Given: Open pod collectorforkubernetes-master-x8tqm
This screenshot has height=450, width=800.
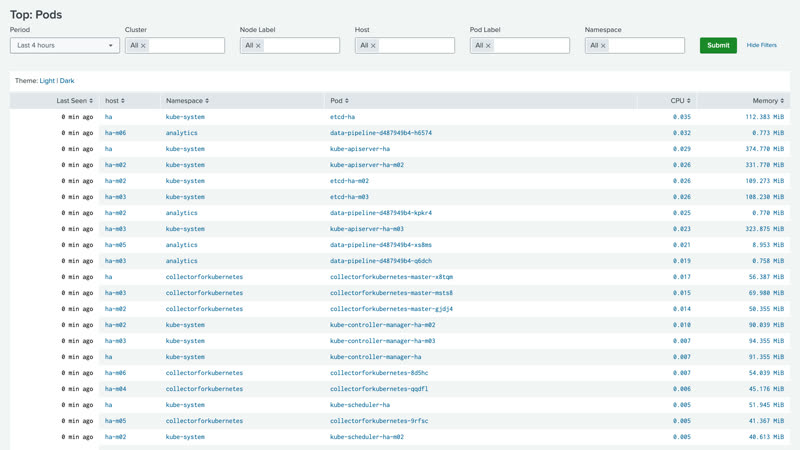Looking at the screenshot, I should [x=391, y=277].
